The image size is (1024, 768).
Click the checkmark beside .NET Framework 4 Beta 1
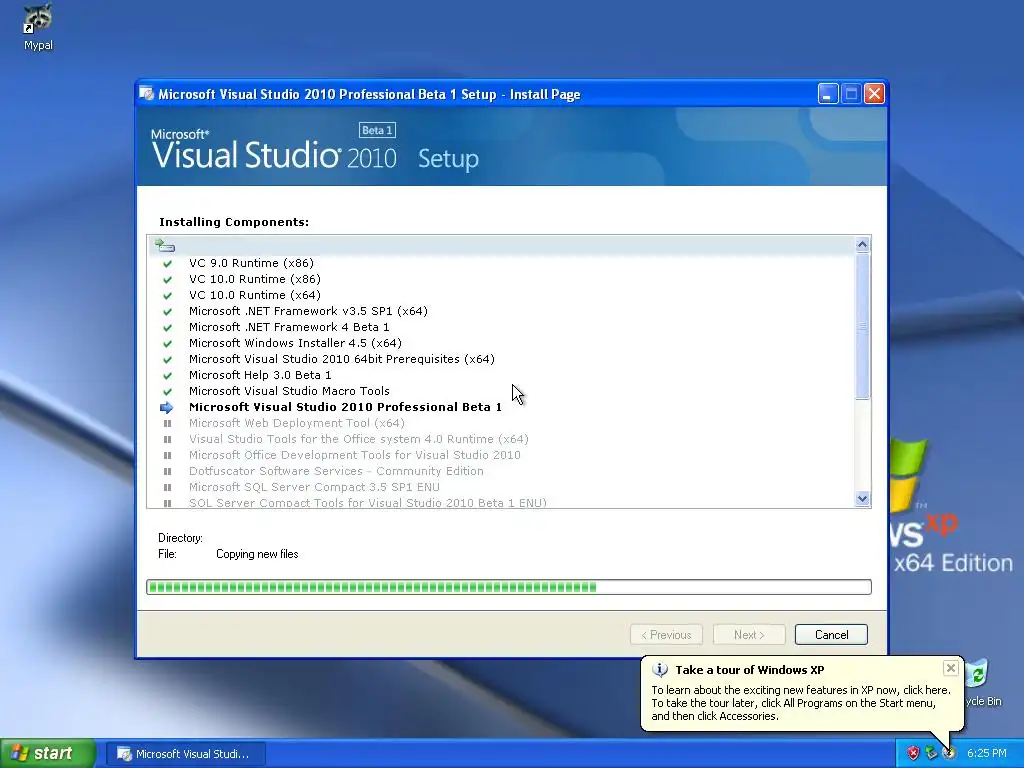[167, 328]
